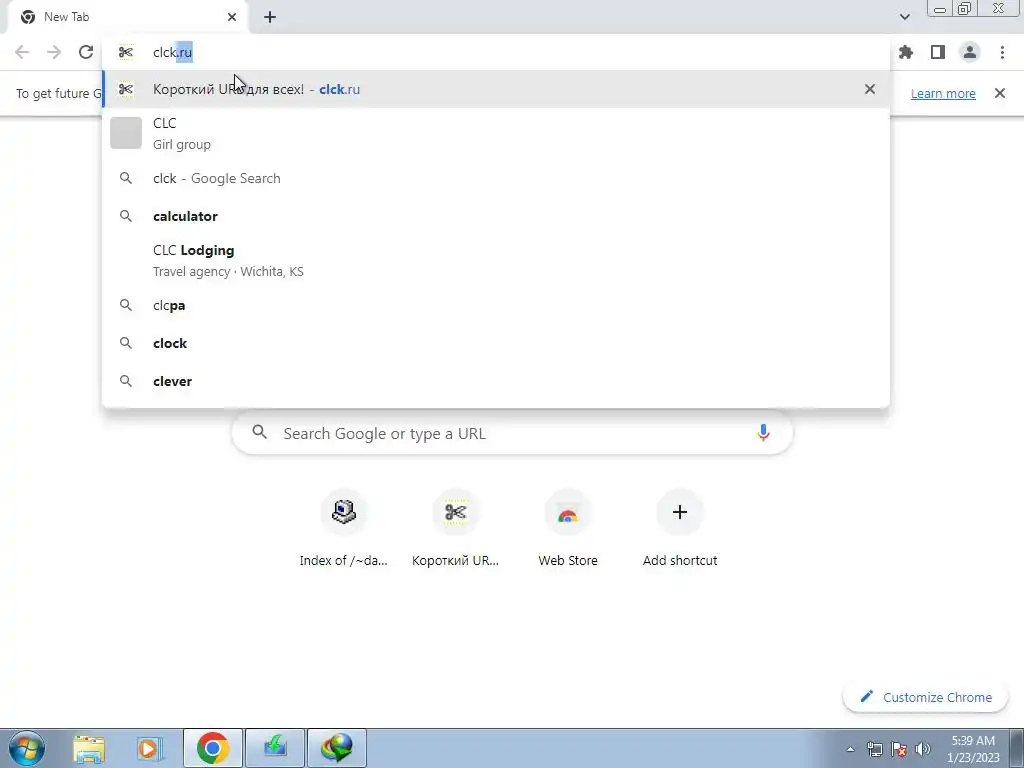Open the network tray icon
The image size is (1024, 768).
(874, 749)
